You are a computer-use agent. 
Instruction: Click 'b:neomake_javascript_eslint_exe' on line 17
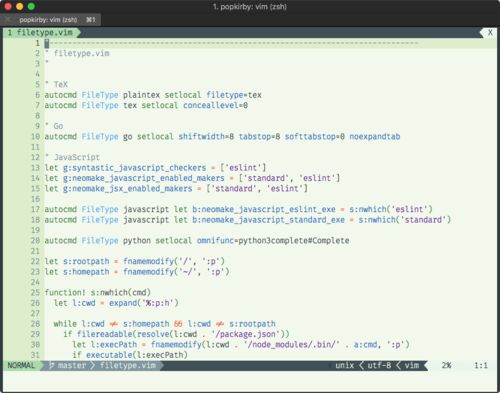point(264,209)
